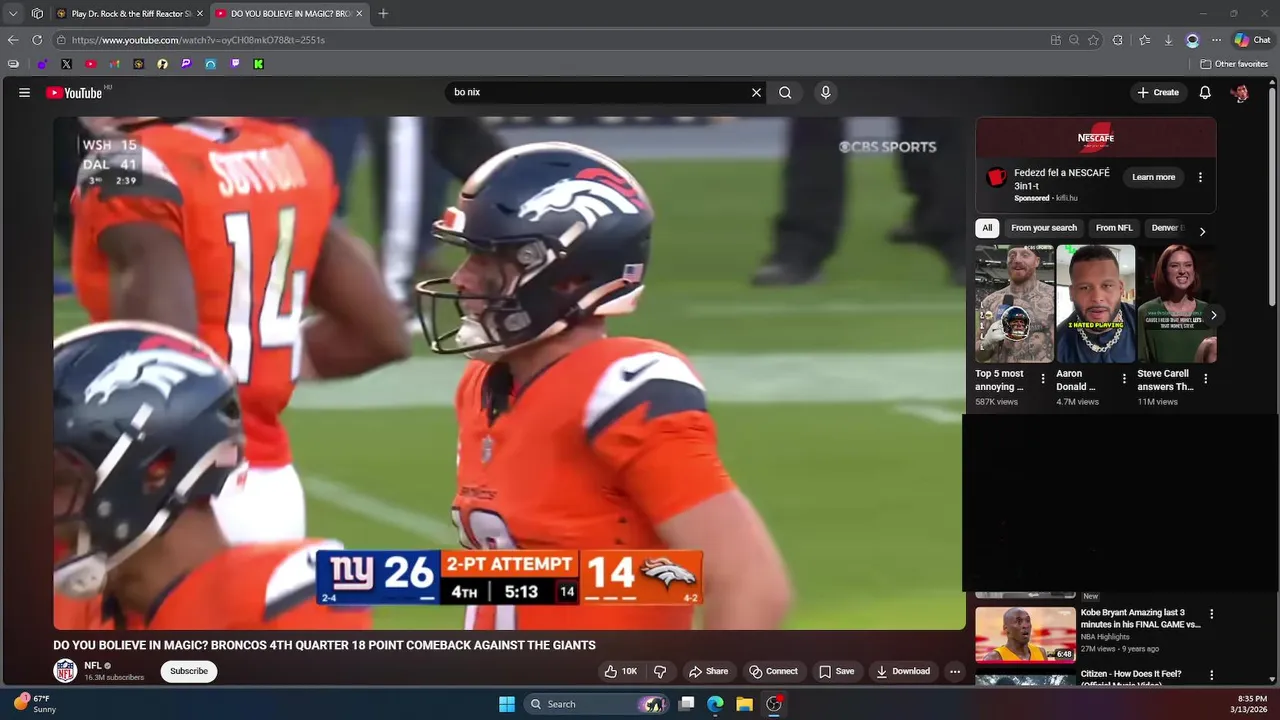Click the video player frame
The height and width of the screenshot is (720, 1280).
tap(509, 373)
